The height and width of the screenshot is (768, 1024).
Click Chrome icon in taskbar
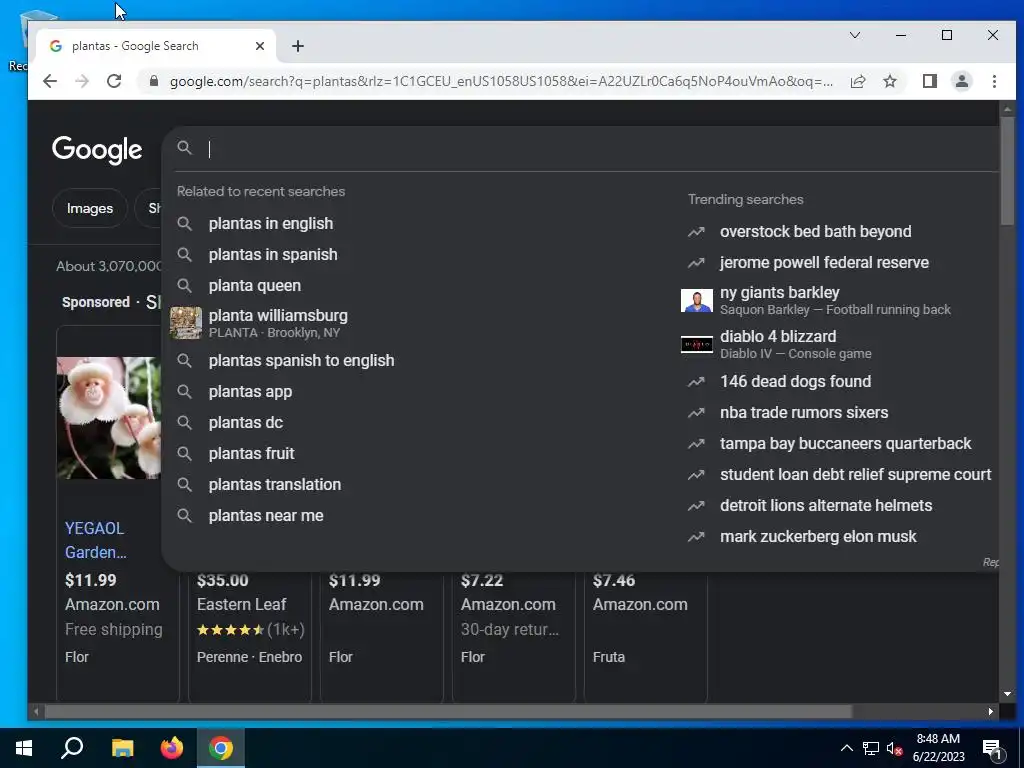tap(221, 748)
